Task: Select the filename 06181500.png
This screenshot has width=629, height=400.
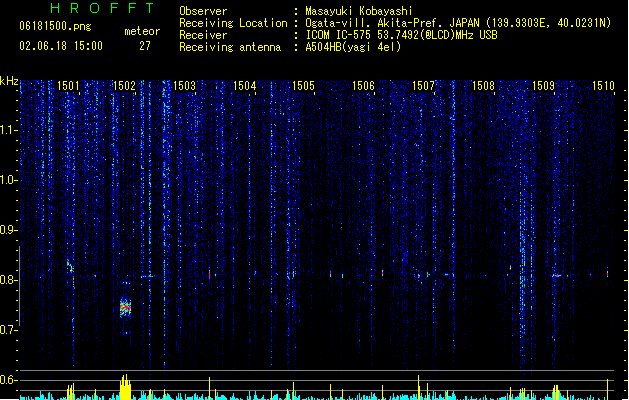Action: click(55, 26)
